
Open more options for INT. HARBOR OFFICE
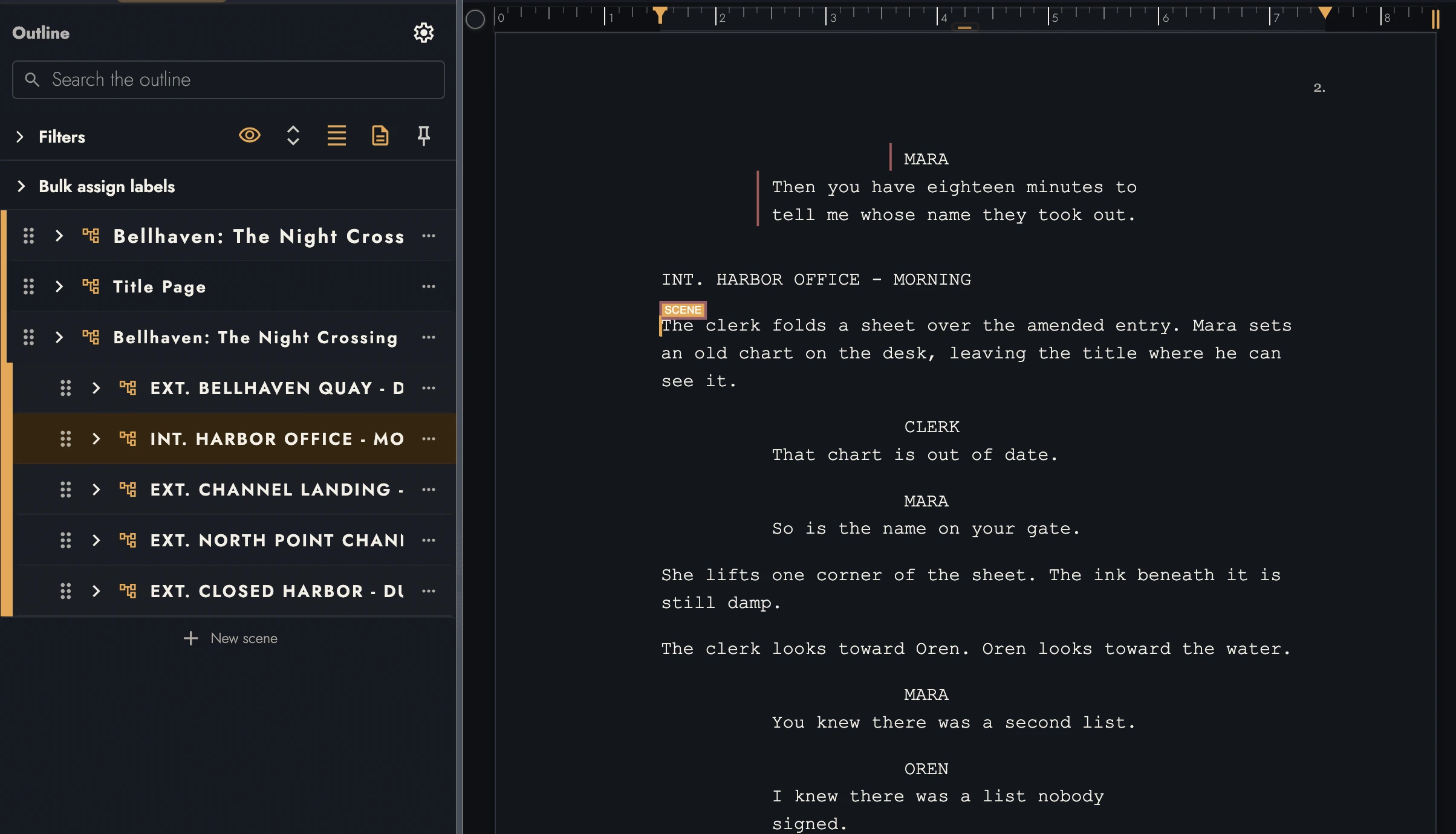point(429,439)
